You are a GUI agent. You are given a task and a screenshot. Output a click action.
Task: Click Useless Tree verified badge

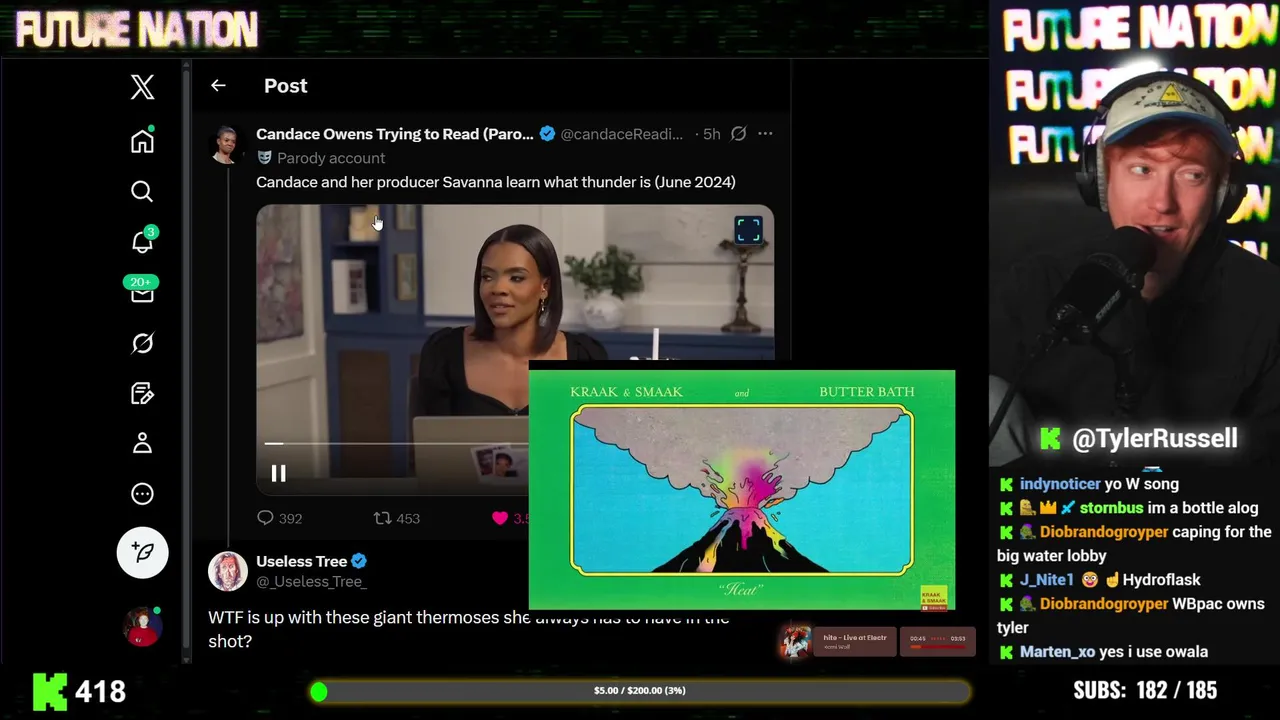coord(358,561)
